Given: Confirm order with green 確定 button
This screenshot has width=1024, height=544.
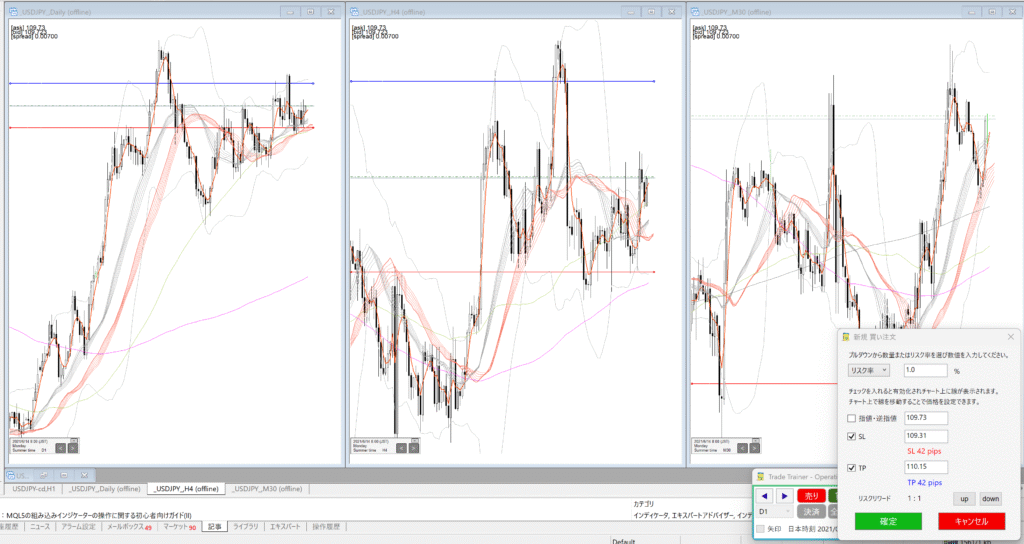Looking at the screenshot, I should coord(888,521).
